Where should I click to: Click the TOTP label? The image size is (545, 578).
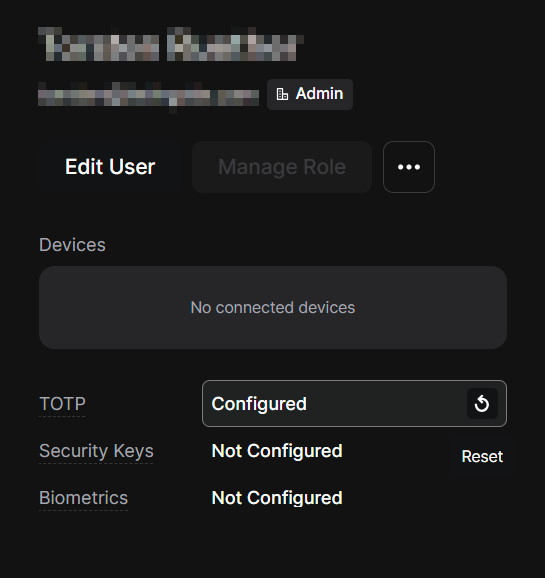coord(62,404)
